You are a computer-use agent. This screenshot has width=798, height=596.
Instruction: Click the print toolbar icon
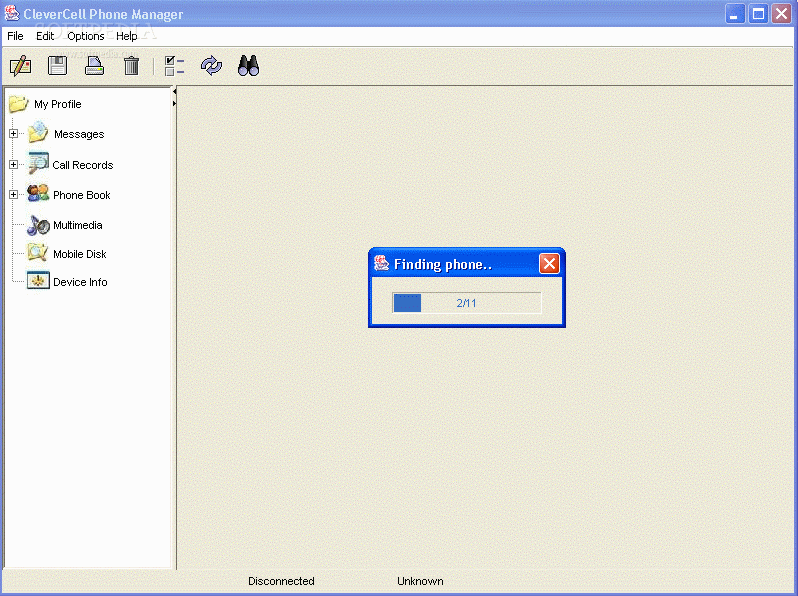[x=94, y=66]
